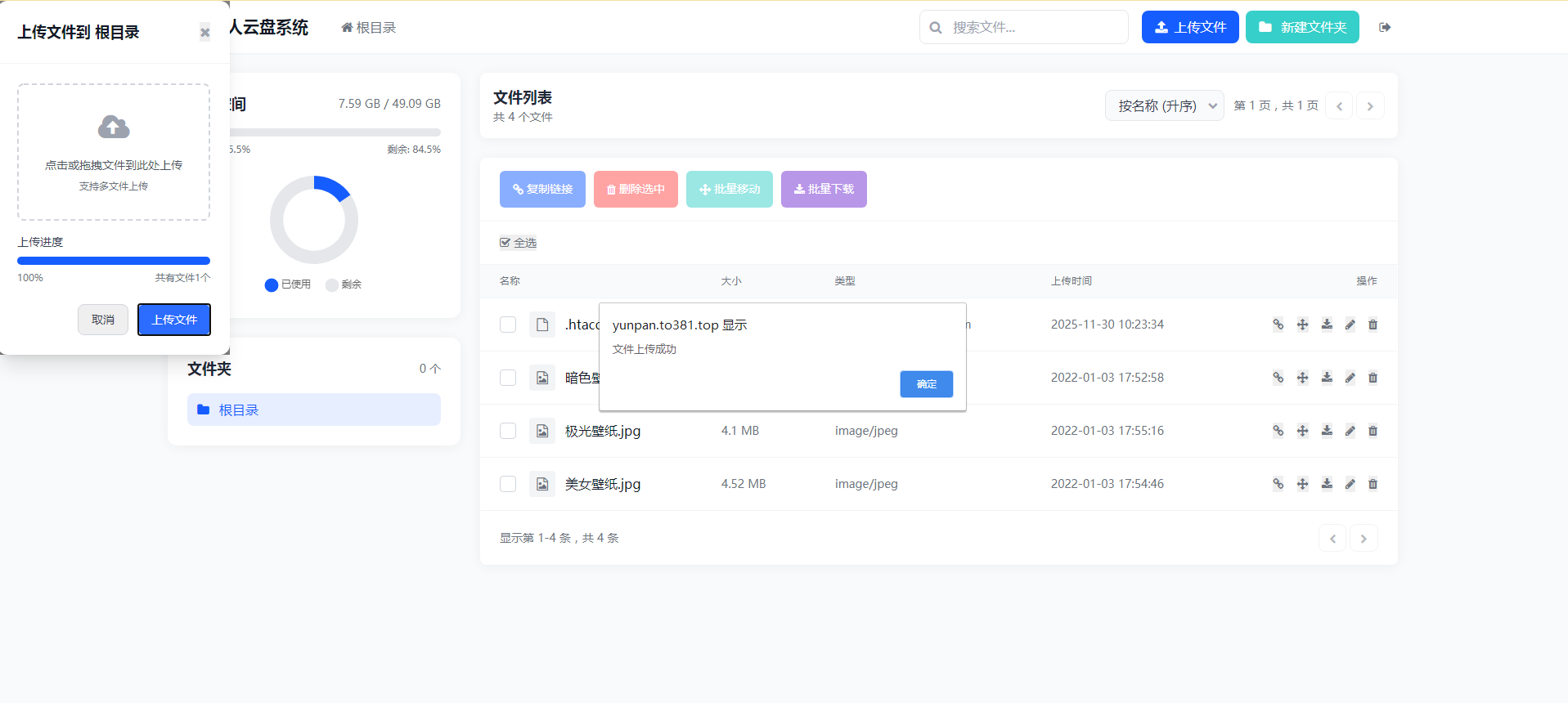Copy link icon for 极光壁纸.jpg

[1278, 431]
